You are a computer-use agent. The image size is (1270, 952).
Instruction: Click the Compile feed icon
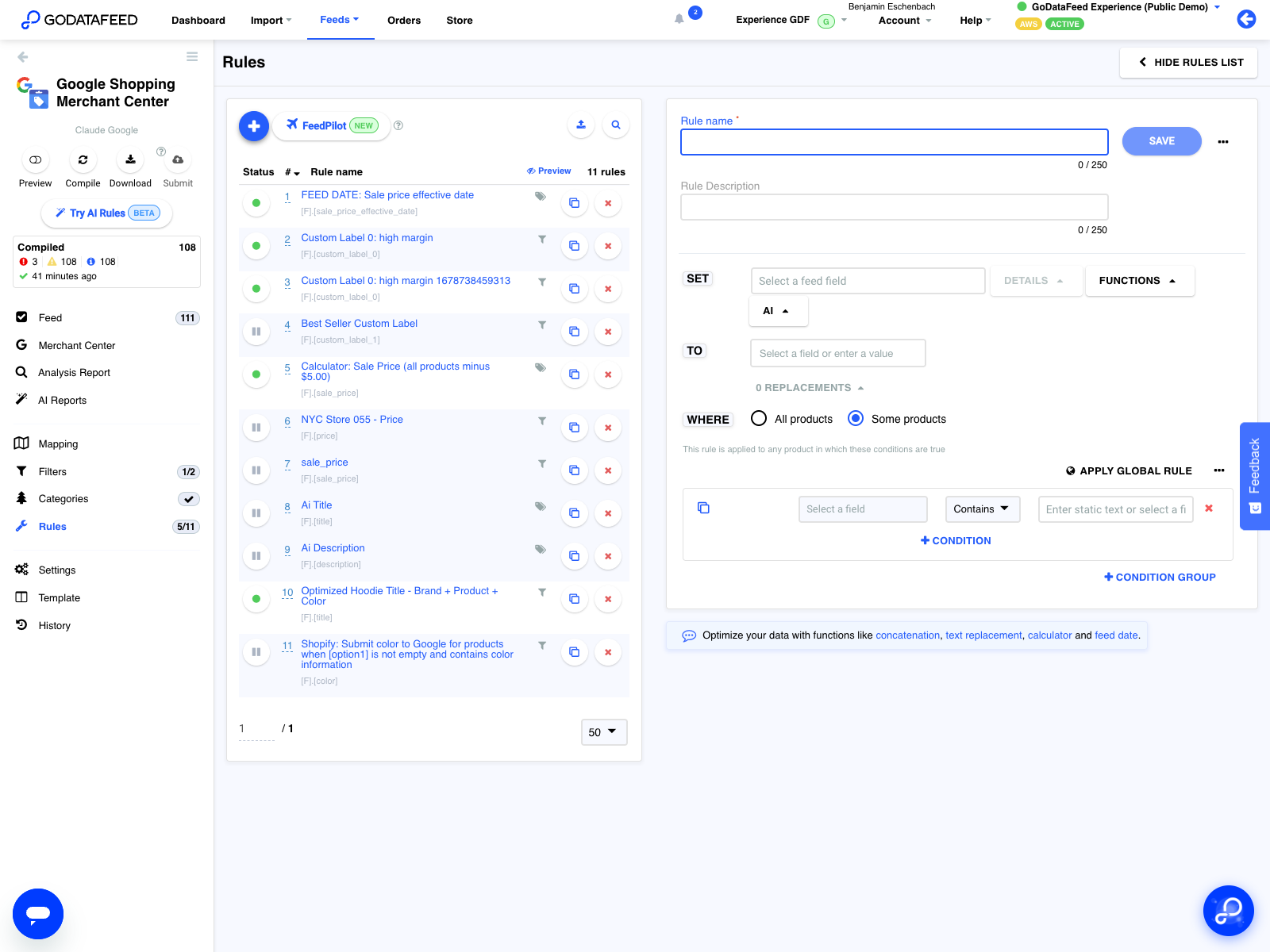[x=83, y=159]
